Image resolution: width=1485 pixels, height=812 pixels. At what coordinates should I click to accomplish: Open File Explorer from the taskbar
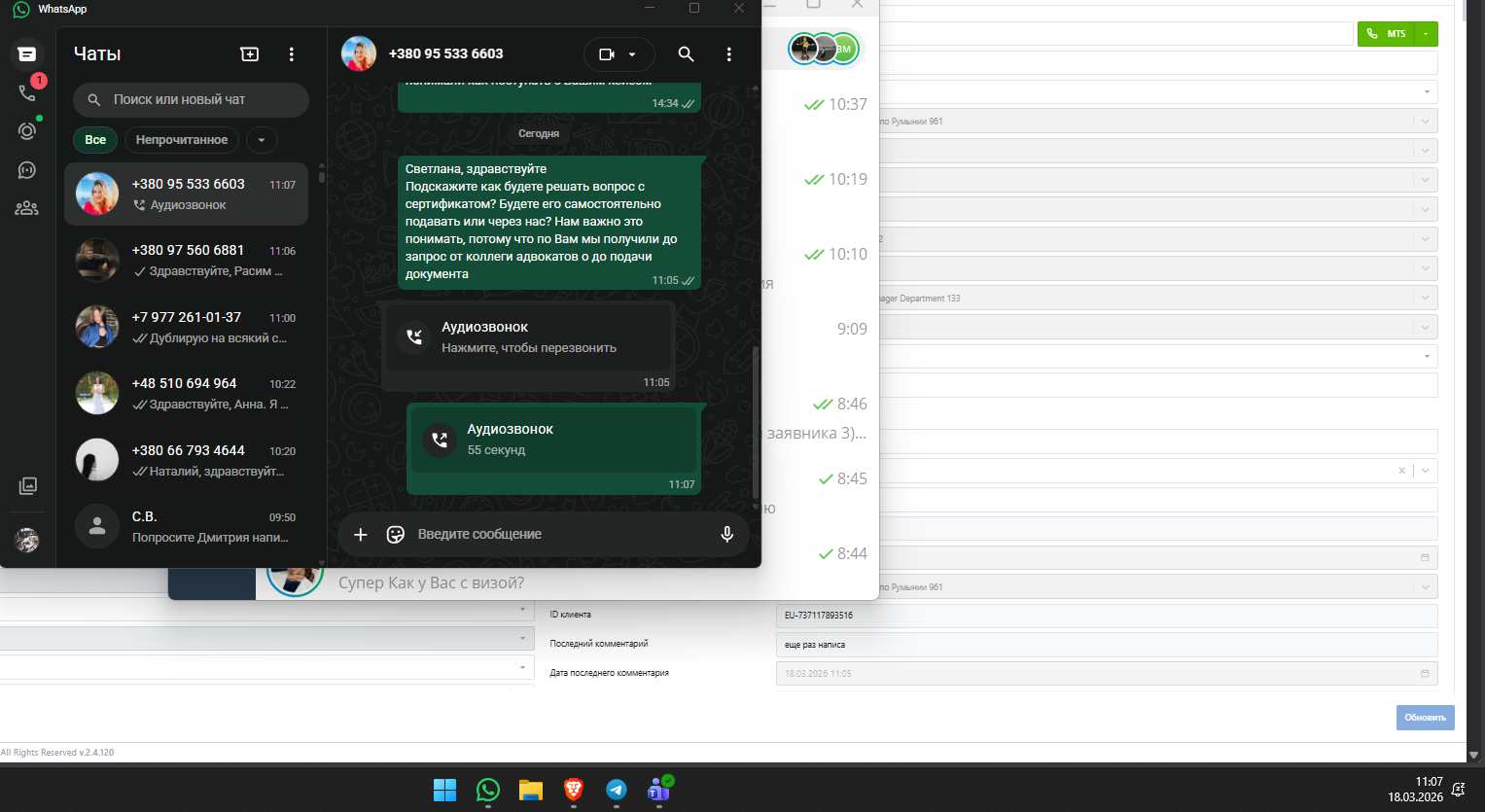coord(530,790)
